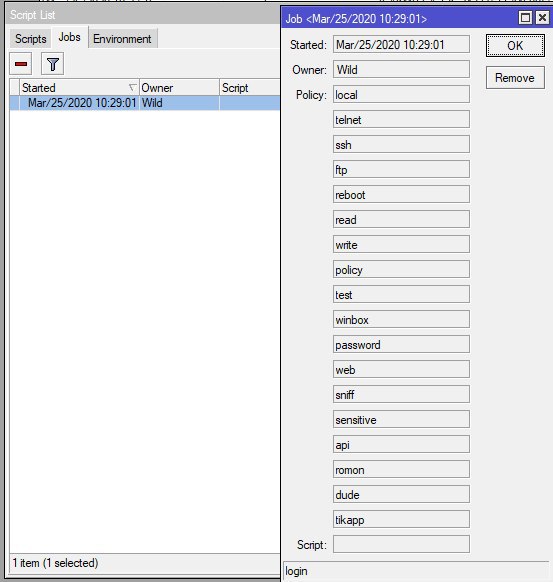Click the policy field 'winbox'
553x582 pixels.
[401, 320]
